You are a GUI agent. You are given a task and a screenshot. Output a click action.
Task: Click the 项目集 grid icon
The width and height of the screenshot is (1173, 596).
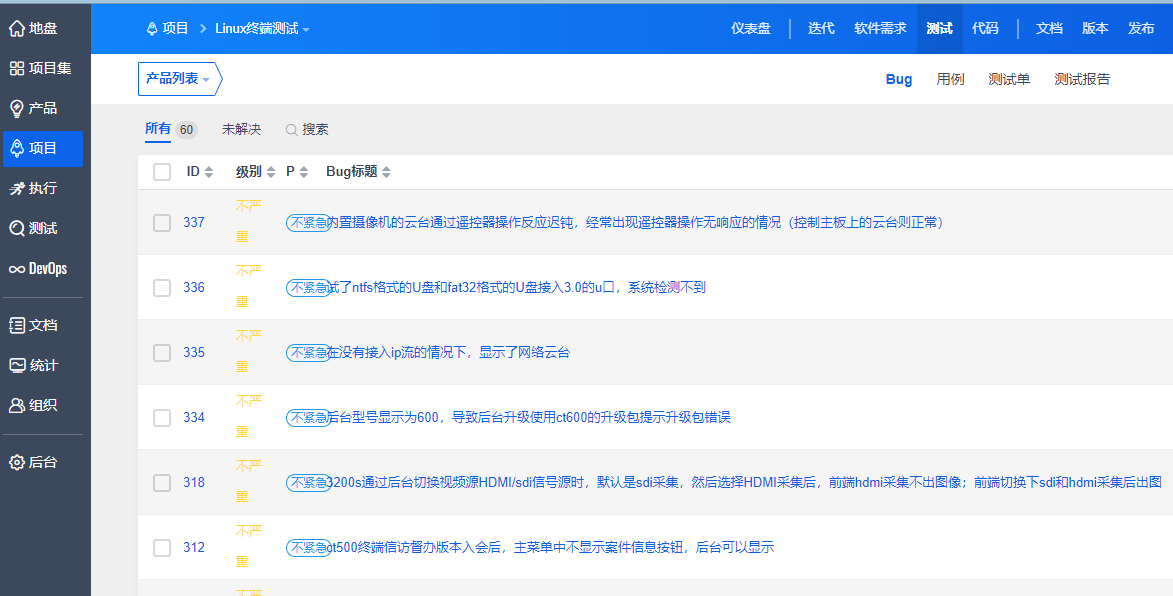17,68
